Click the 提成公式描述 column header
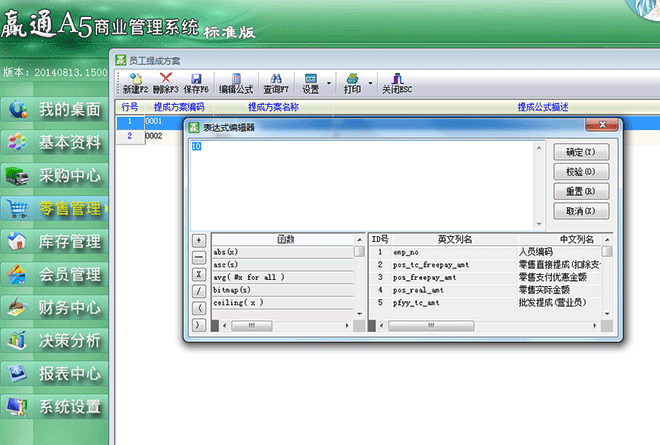The height and width of the screenshot is (445, 660). click(543, 107)
